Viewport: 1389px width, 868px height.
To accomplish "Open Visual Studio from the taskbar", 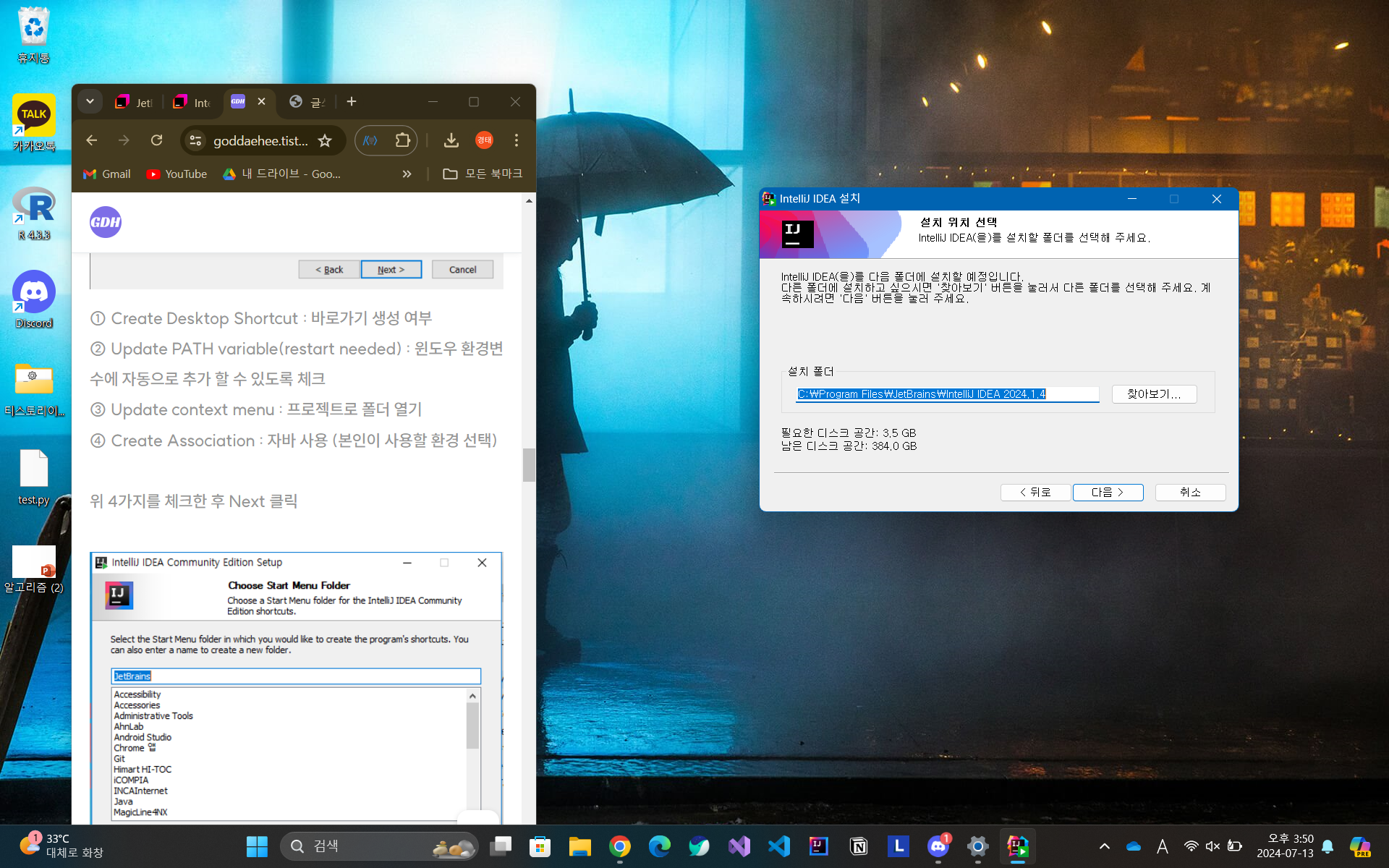I will tap(739, 846).
